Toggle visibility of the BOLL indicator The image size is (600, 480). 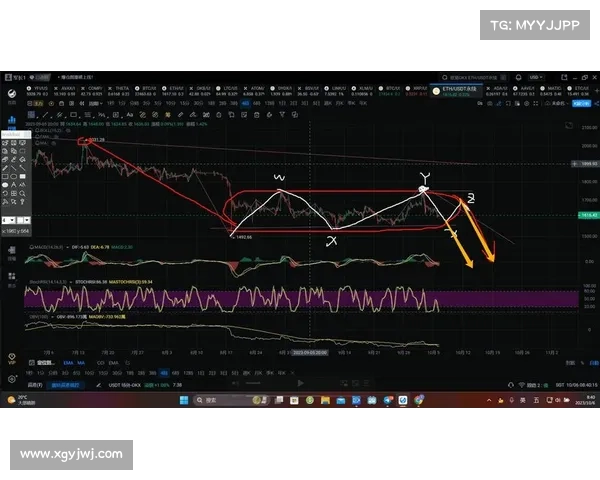click(68, 130)
